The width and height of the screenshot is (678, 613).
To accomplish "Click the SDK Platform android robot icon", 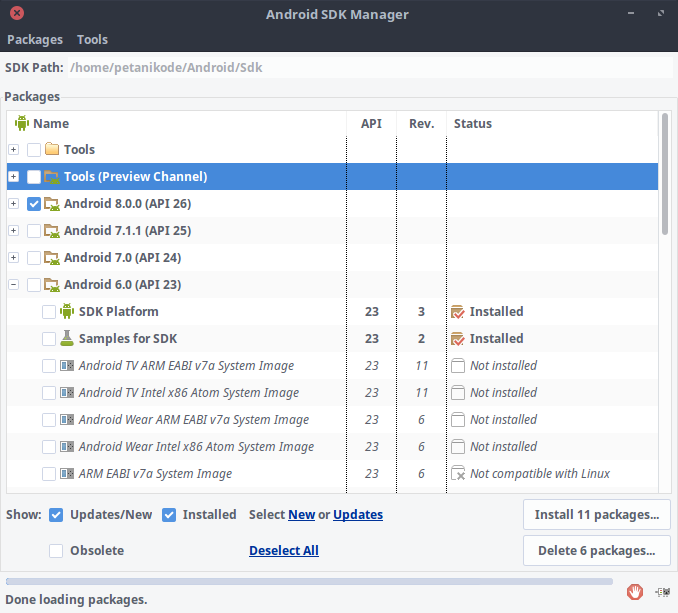I will pyautogui.click(x=67, y=311).
